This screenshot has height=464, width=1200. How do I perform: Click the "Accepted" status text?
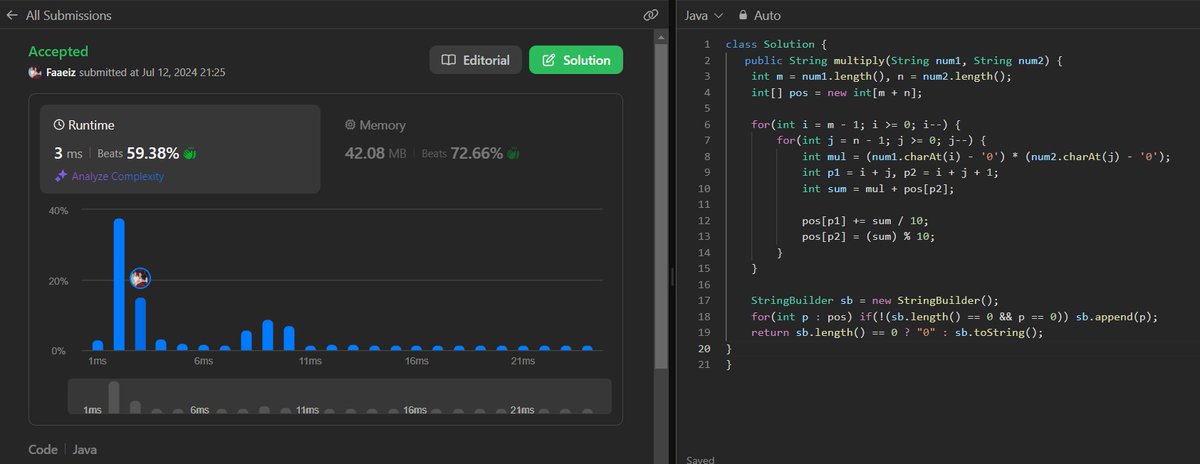58,51
